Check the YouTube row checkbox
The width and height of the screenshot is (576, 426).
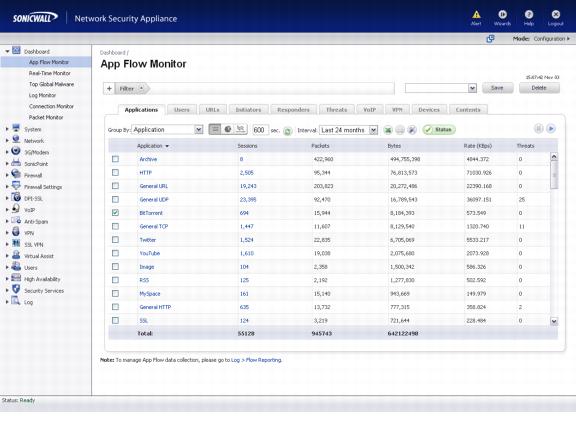tap(115, 253)
